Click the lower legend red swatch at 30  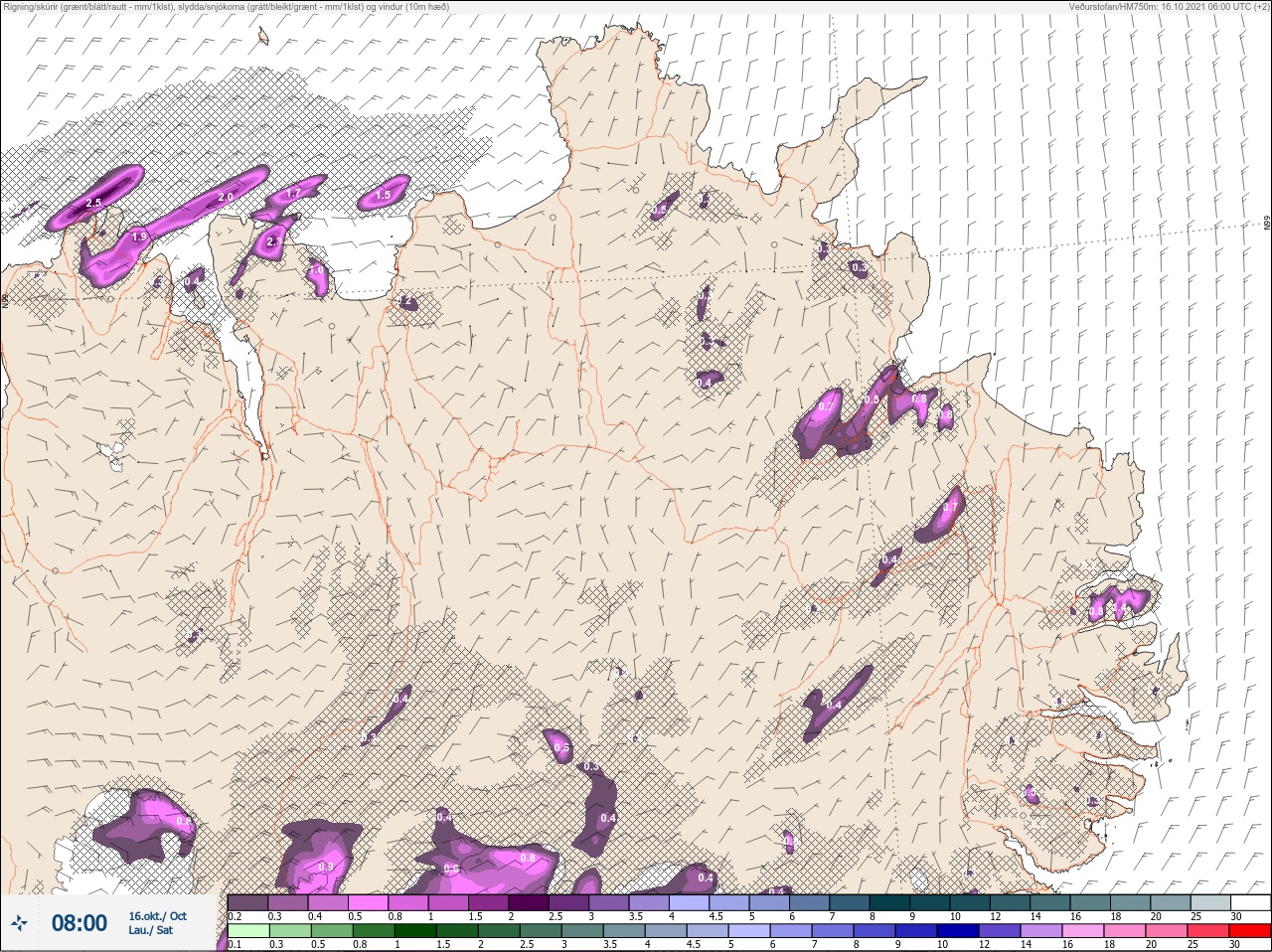(x=1251, y=931)
